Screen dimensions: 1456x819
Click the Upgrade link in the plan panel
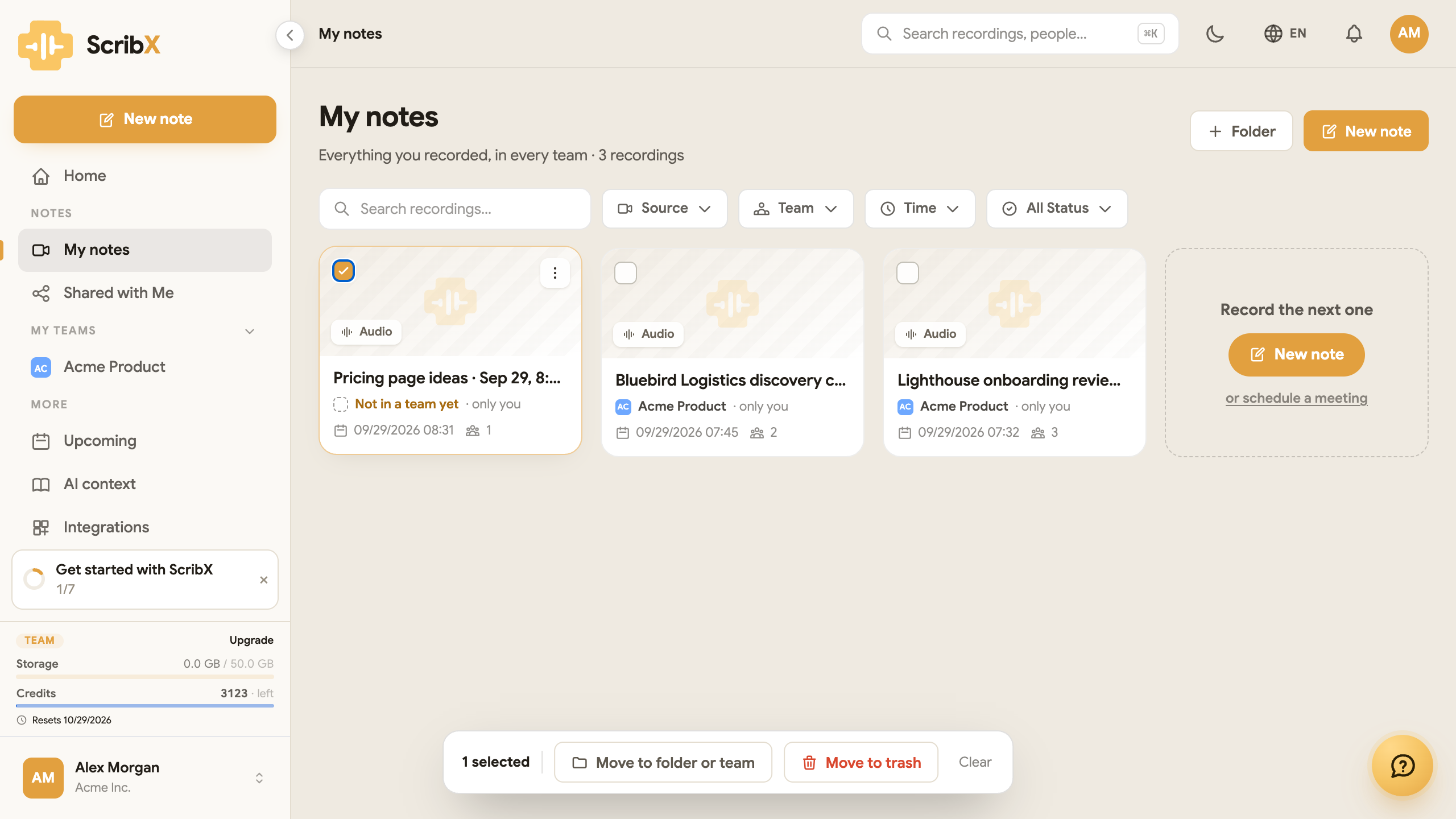click(x=251, y=640)
